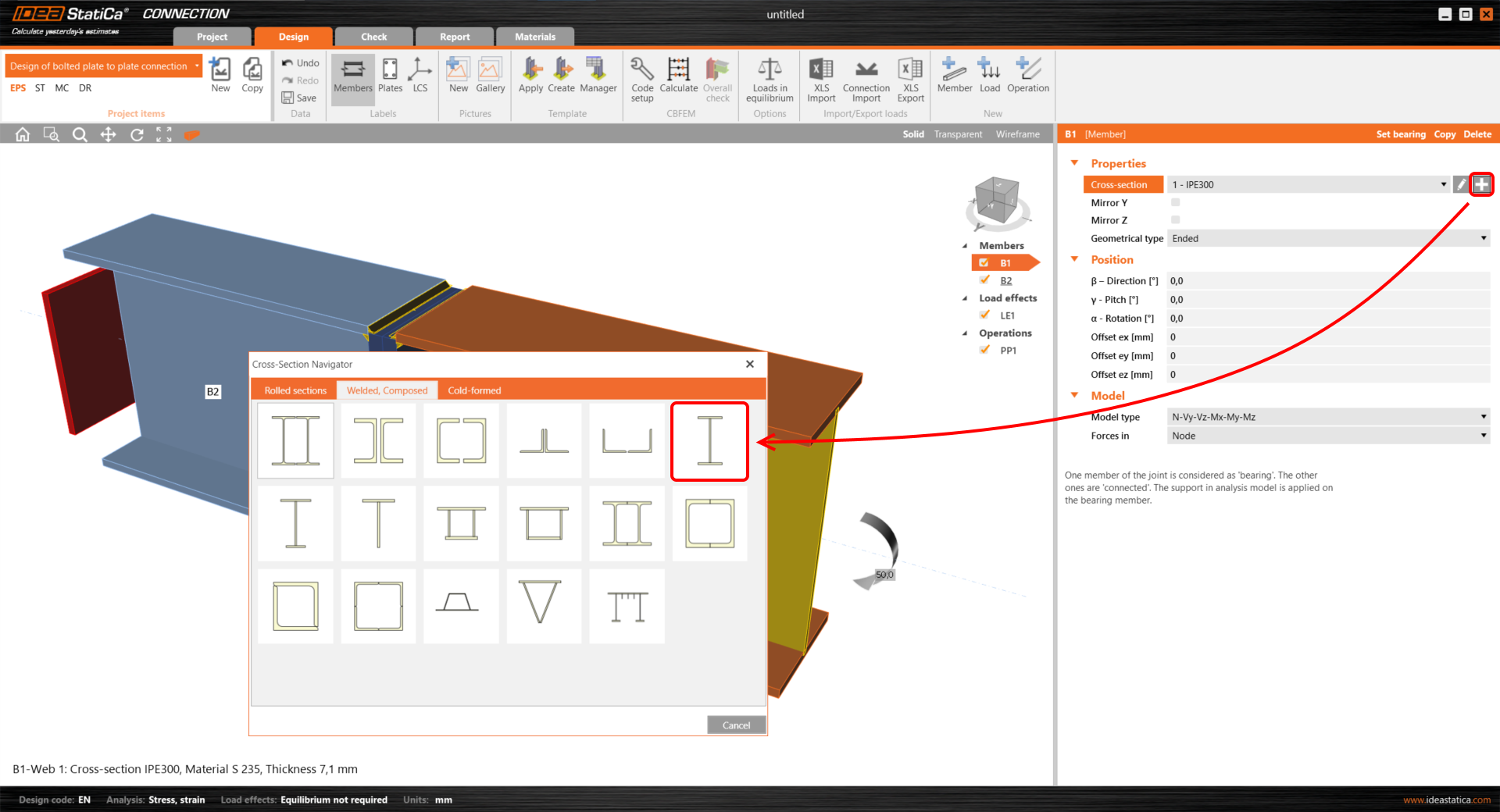The height and width of the screenshot is (812, 1500).
Task: Toggle the LE1 load effect checkbox
Action: tap(984, 315)
